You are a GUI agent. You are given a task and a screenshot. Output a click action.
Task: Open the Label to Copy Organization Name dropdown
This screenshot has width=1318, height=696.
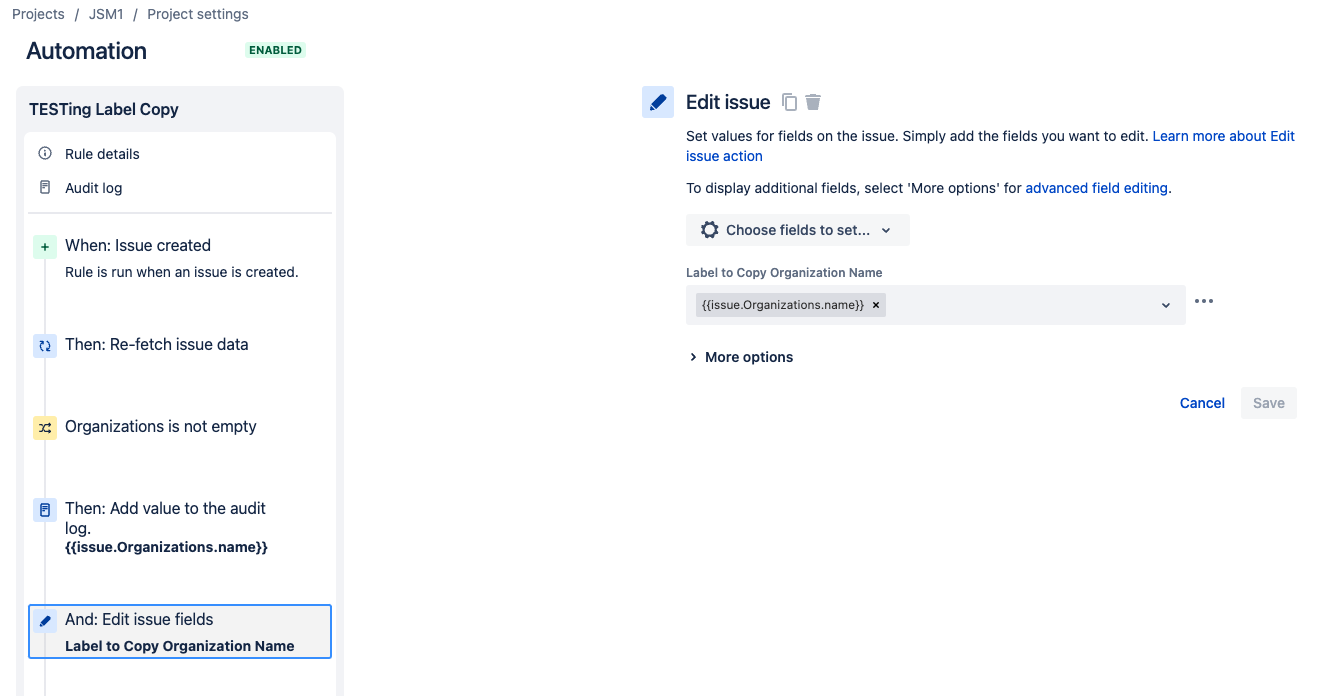click(1164, 304)
